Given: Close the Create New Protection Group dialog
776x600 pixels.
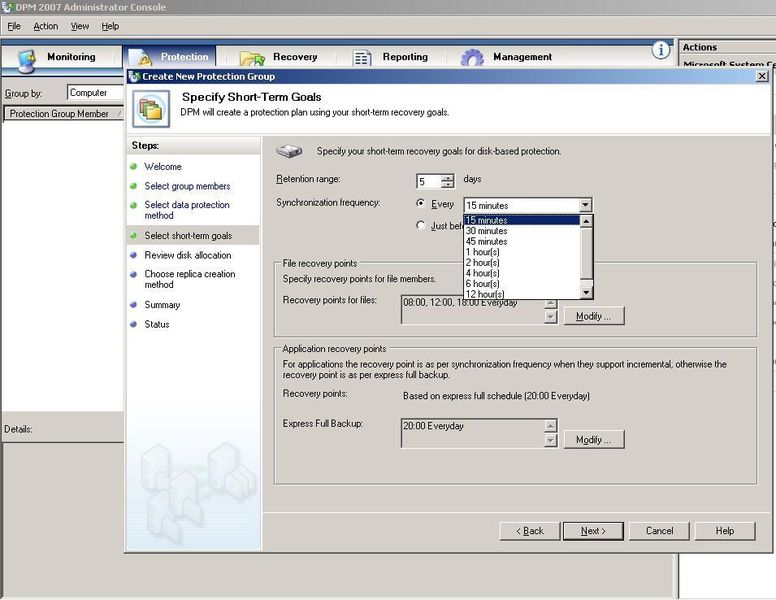Looking at the screenshot, I should [762, 76].
